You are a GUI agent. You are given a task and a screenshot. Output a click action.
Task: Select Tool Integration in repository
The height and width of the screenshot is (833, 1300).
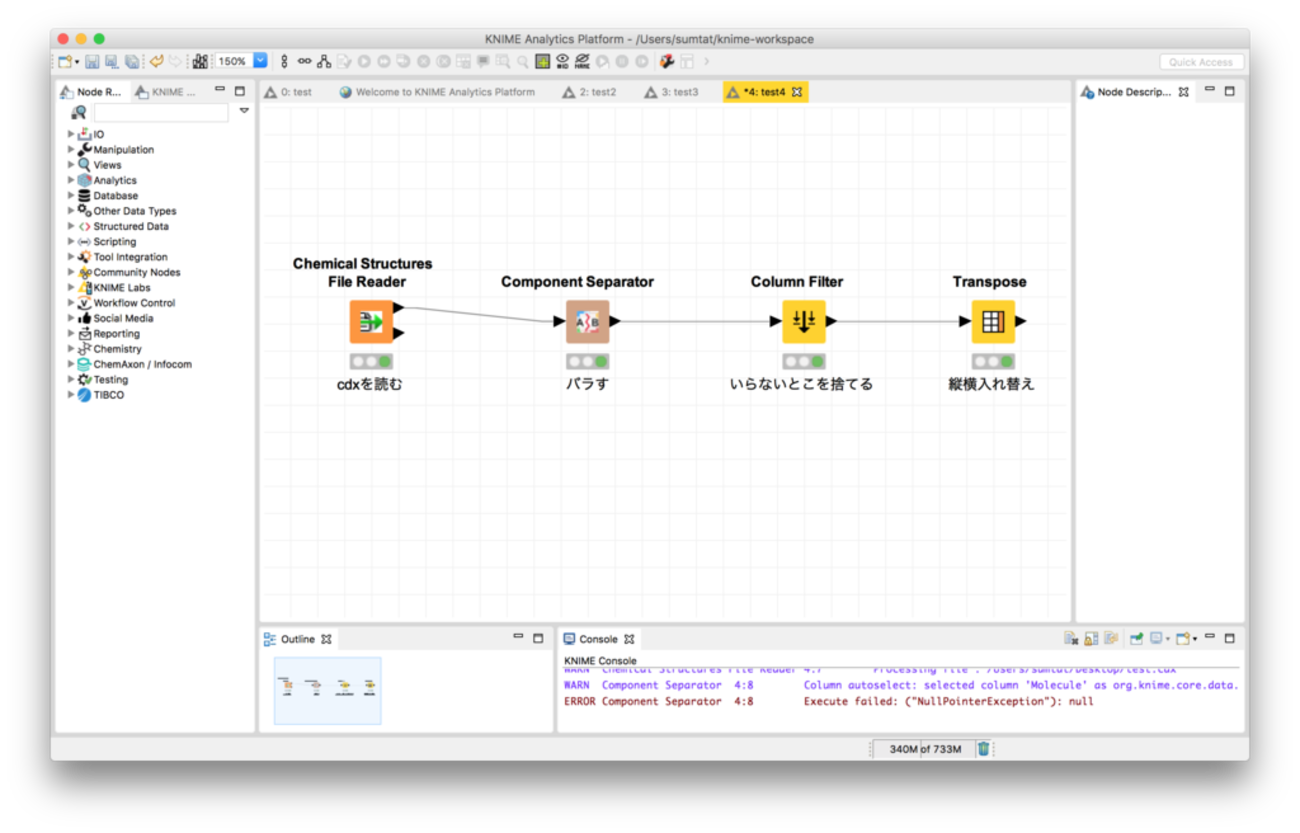coord(131,257)
